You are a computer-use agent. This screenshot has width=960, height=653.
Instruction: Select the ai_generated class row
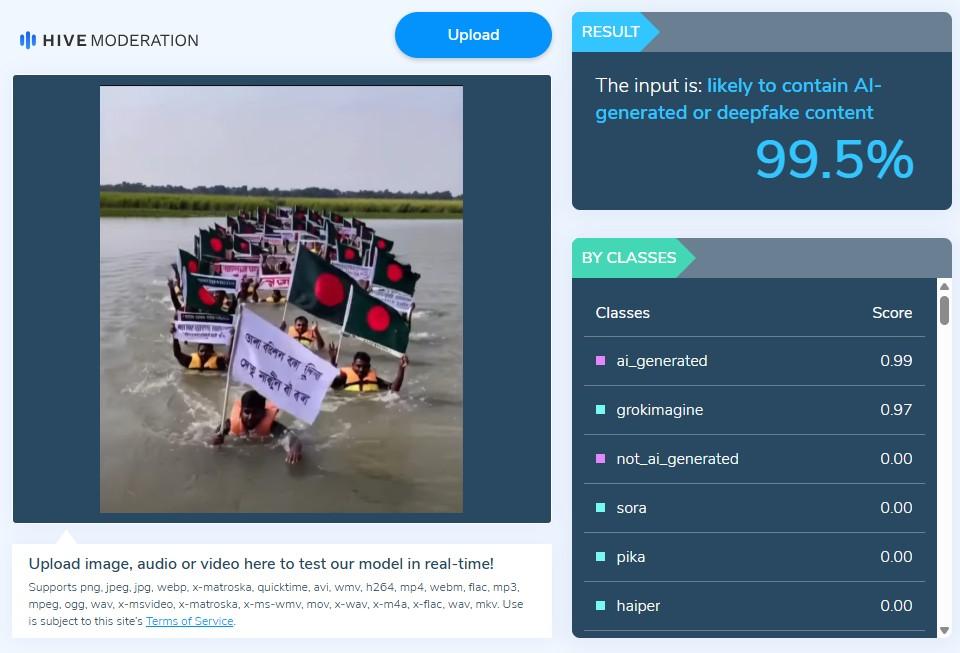point(754,361)
